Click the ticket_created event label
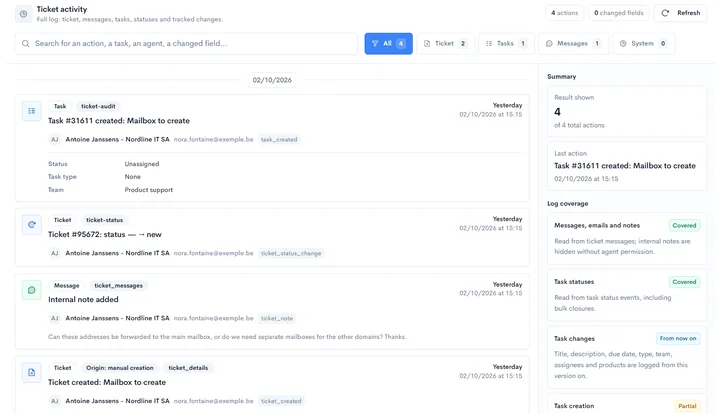 pos(281,401)
